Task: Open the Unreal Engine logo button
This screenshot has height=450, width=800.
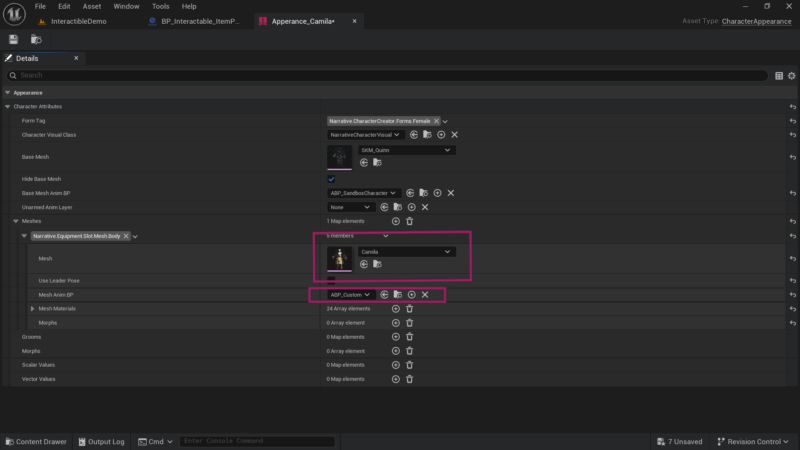Action: (14, 14)
